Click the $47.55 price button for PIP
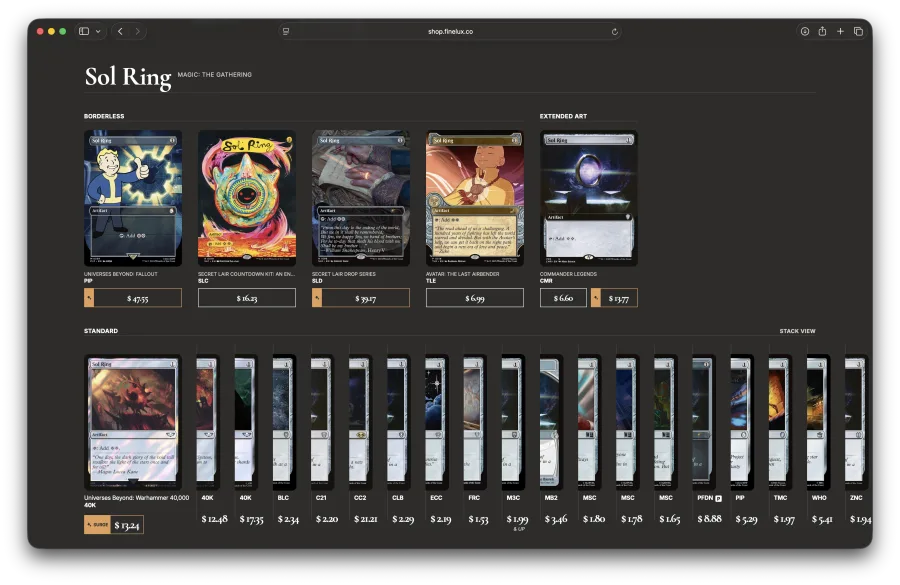This screenshot has height=585, width=900. 133,298
